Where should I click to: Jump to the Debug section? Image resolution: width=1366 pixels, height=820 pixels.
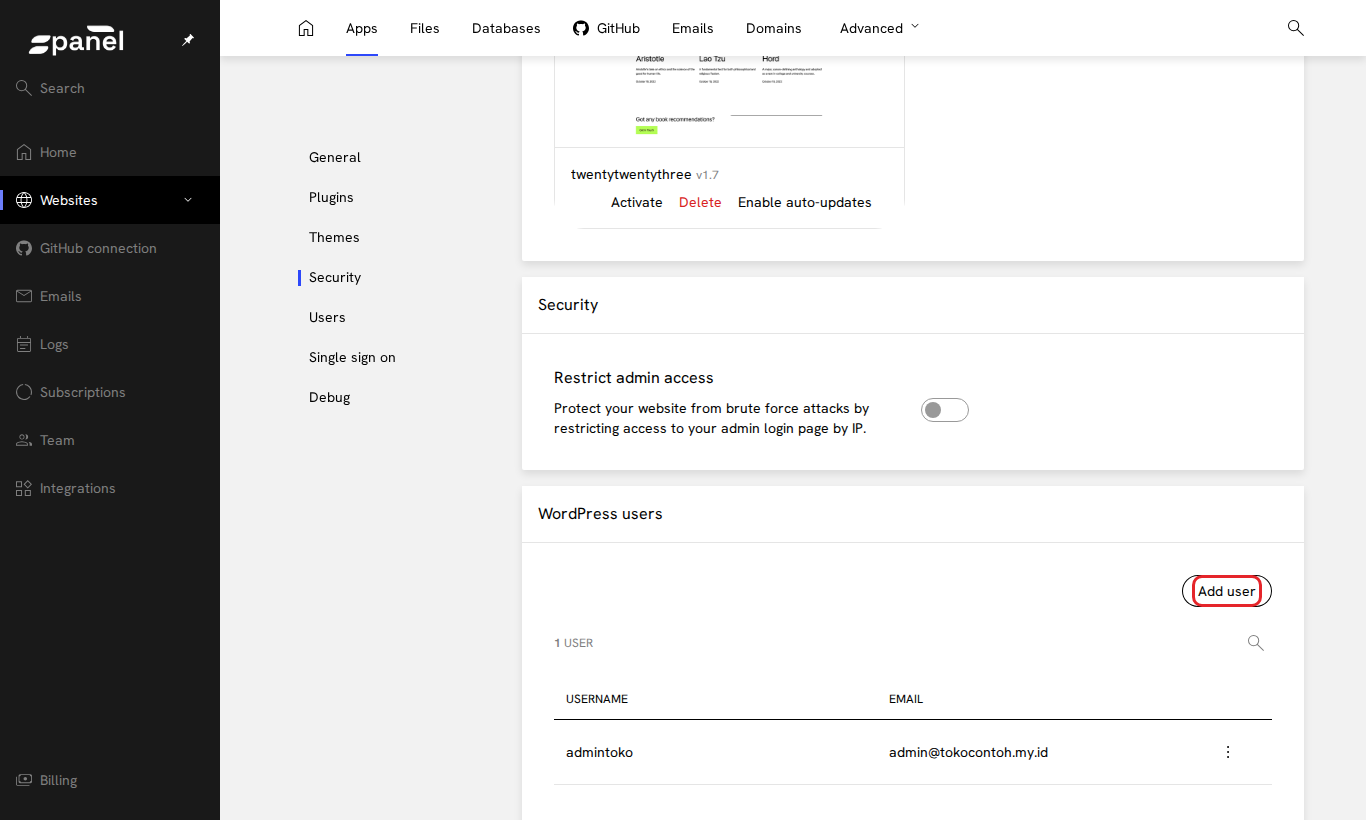pyautogui.click(x=330, y=397)
